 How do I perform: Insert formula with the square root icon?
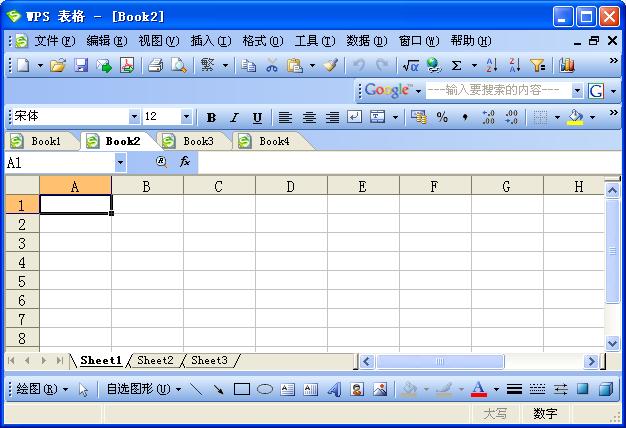tap(410, 65)
